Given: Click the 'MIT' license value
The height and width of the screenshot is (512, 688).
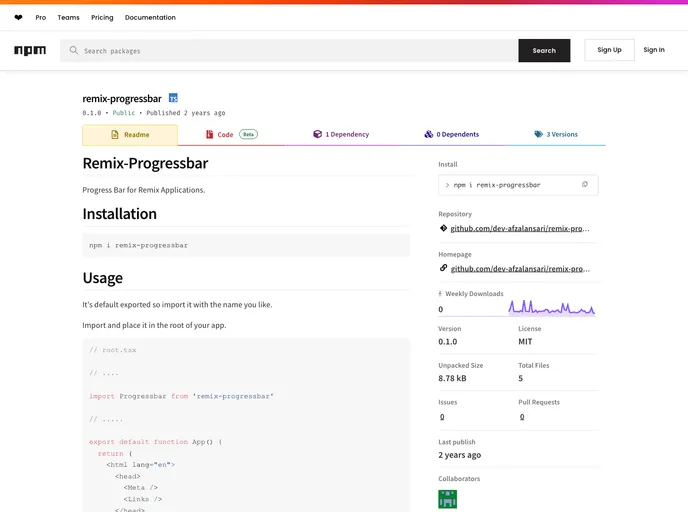Looking at the screenshot, I should [525, 342].
